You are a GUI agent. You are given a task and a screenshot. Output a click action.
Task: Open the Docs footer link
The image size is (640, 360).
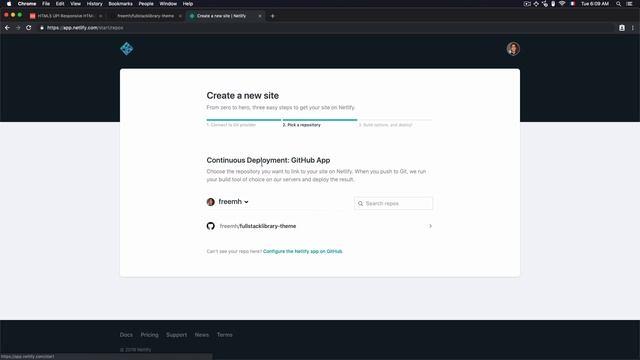tap(126, 335)
